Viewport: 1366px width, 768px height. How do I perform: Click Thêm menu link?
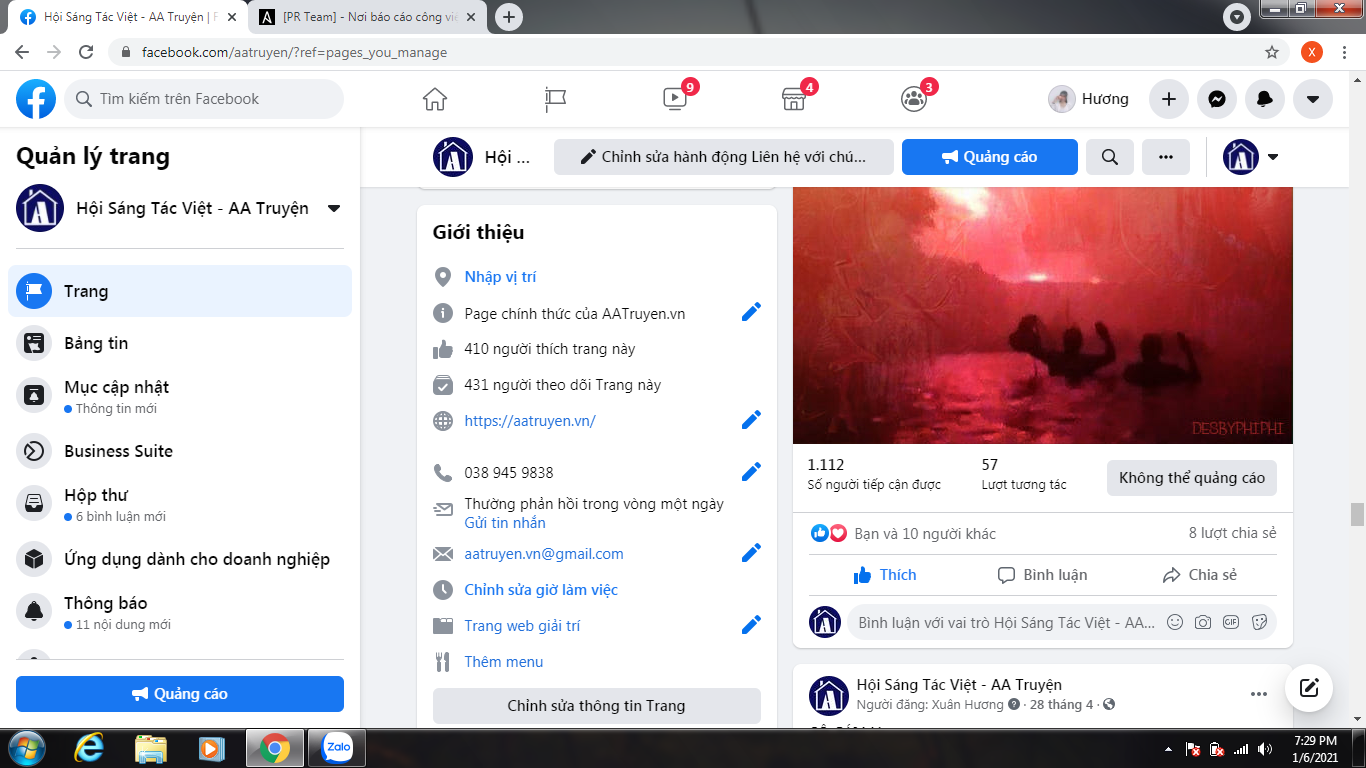(x=504, y=662)
